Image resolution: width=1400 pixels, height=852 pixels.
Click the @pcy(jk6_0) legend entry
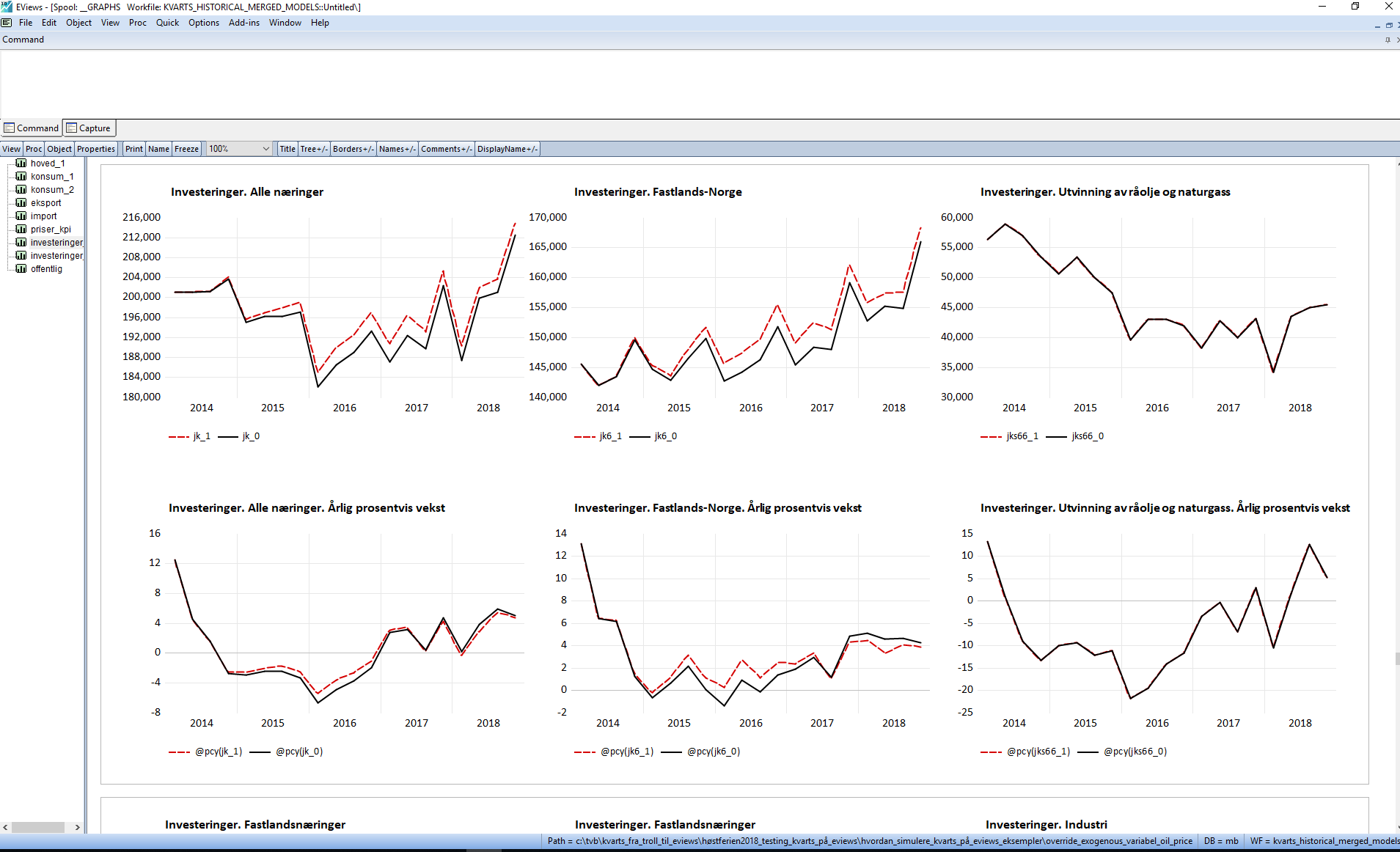[700, 752]
